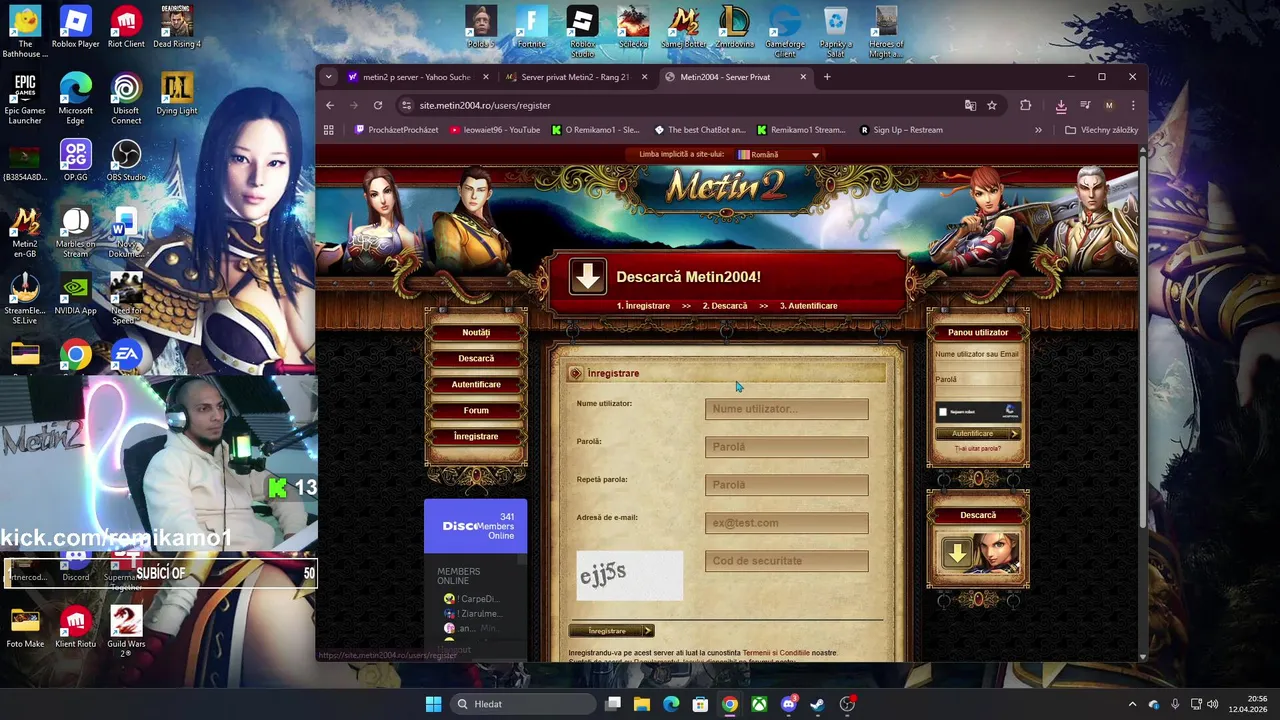The height and width of the screenshot is (720, 1280).
Task: Open Chrome profile avatar M
Action: 1109,105
